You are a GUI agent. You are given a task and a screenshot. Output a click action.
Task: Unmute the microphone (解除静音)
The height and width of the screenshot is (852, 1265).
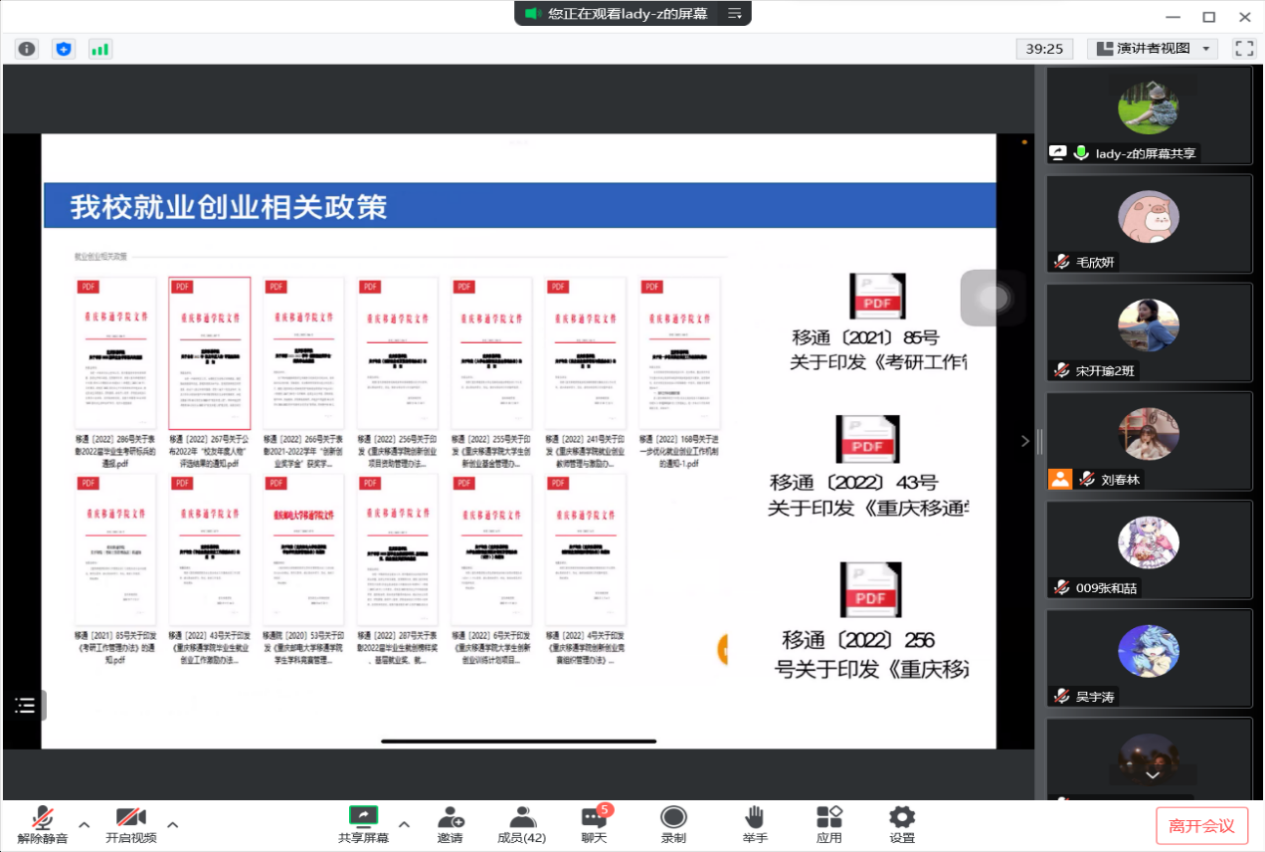pos(42,824)
